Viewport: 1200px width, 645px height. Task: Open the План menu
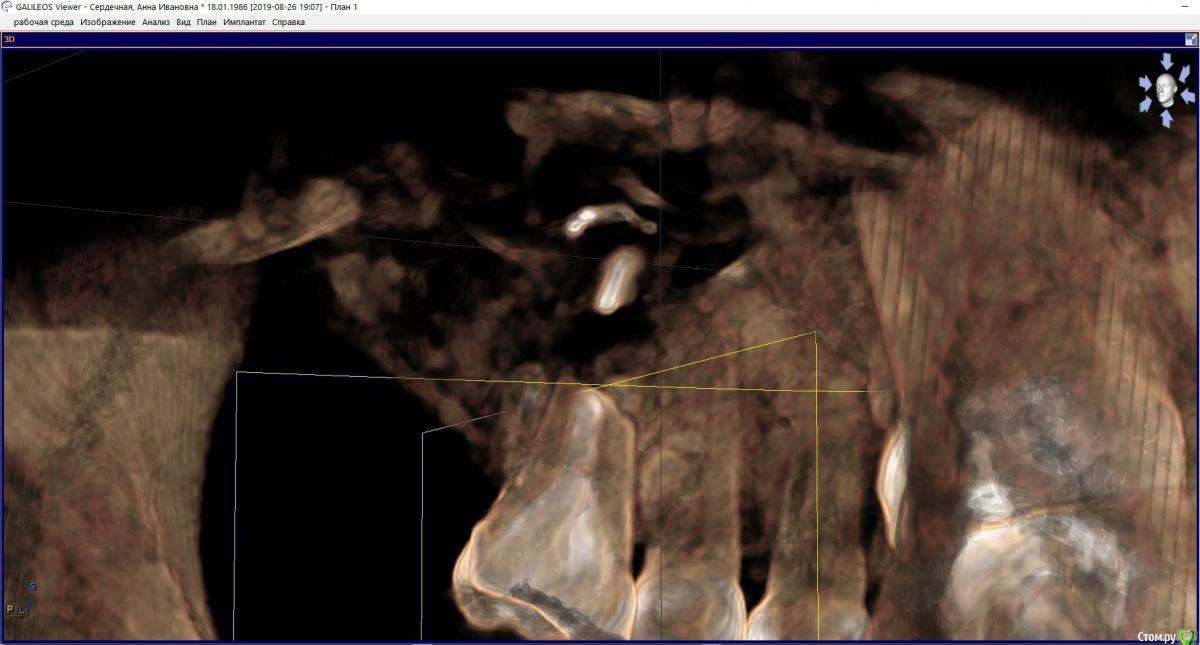pos(207,22)
